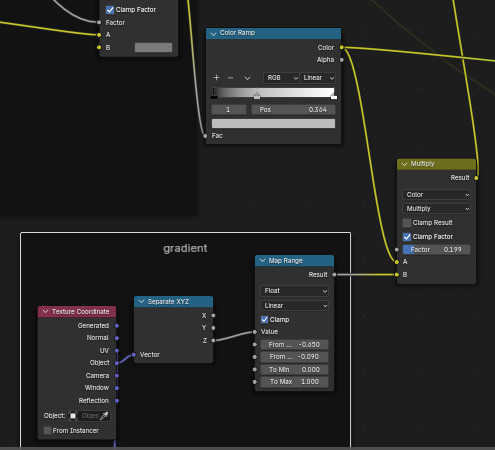Click the Camera output socket
The height and width of the screenshot is (450, 495).
coord(117,376)
